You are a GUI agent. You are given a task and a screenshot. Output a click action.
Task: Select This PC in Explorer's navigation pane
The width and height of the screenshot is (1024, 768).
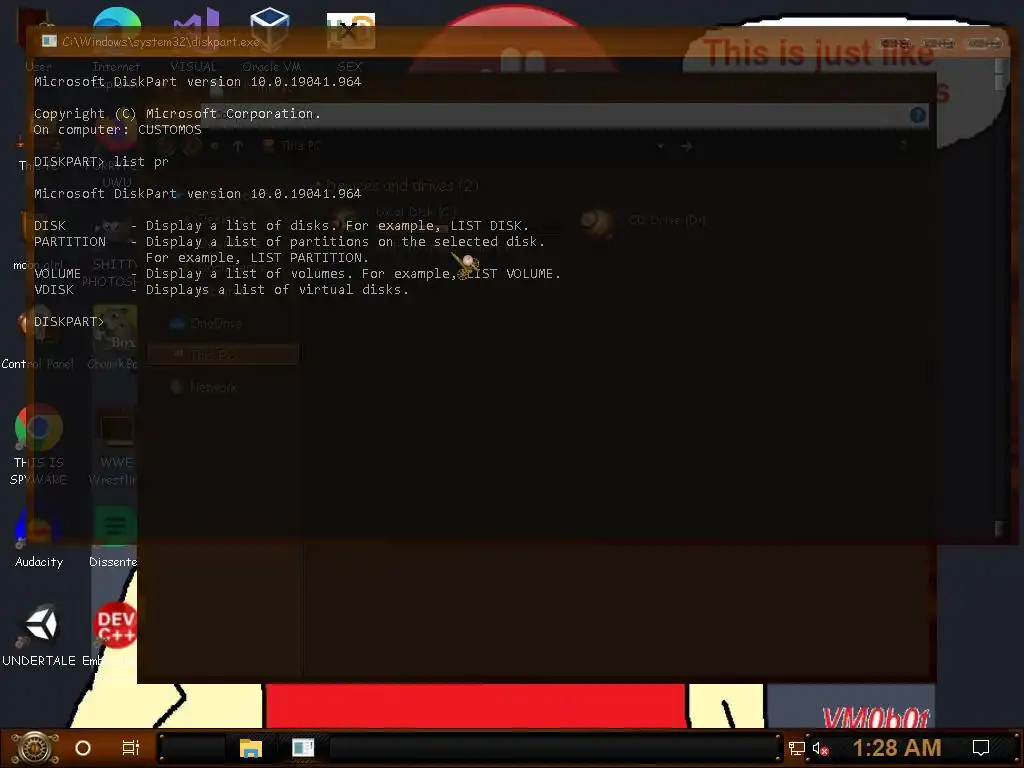[223, 355]
